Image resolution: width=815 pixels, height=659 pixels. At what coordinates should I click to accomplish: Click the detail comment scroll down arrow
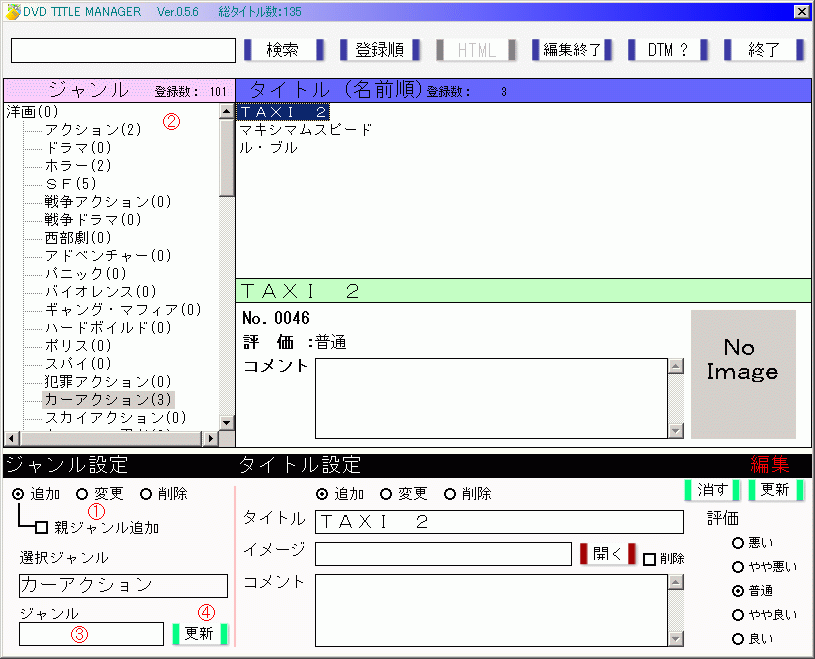[676, 431]
